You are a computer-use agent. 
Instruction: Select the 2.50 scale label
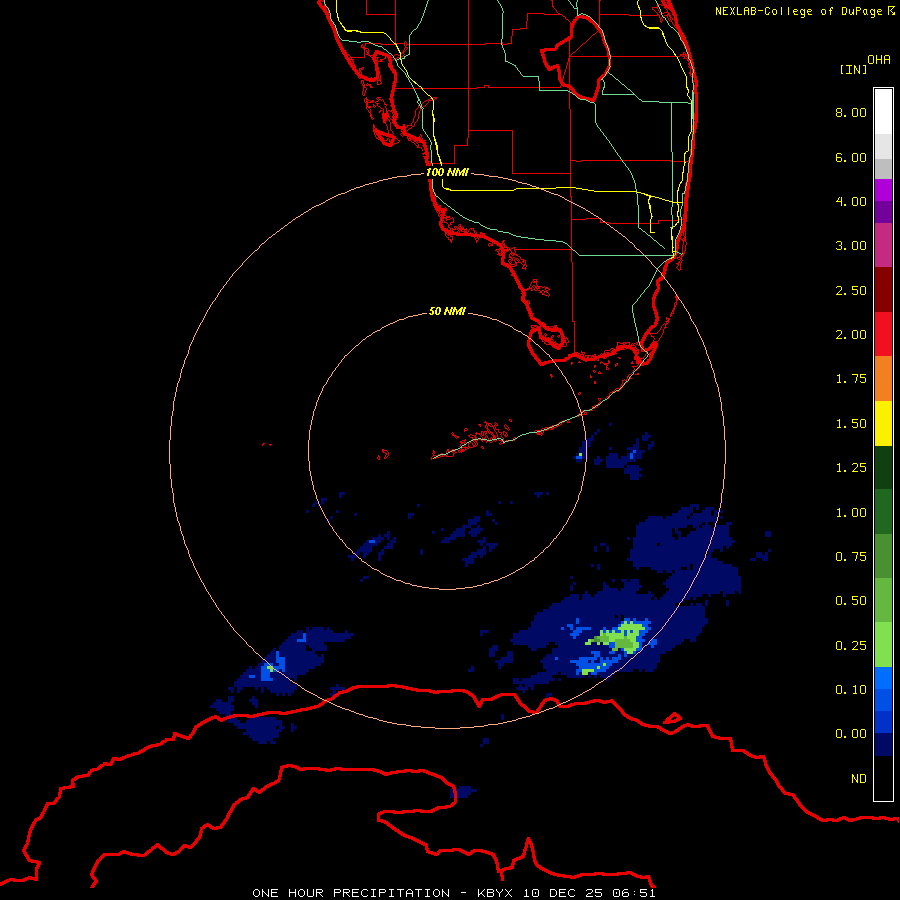[851, 290]
